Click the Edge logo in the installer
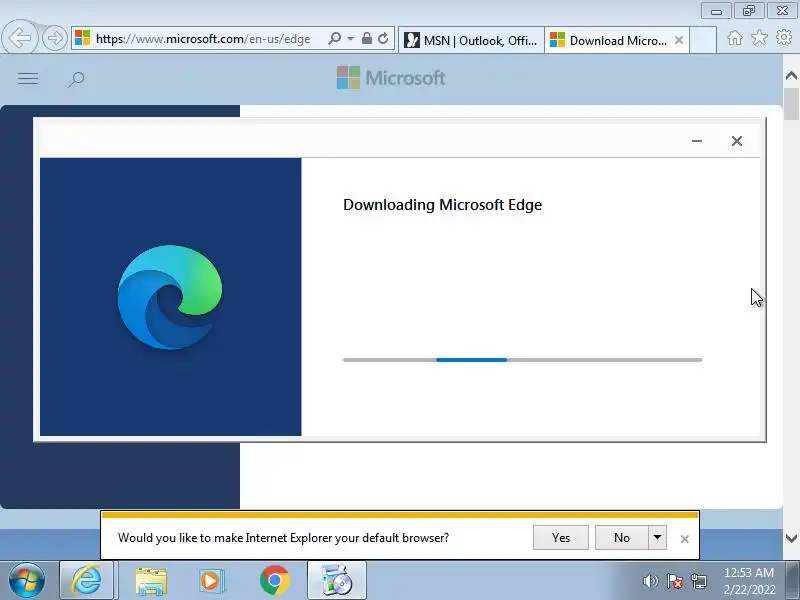 tap(170, 297)
